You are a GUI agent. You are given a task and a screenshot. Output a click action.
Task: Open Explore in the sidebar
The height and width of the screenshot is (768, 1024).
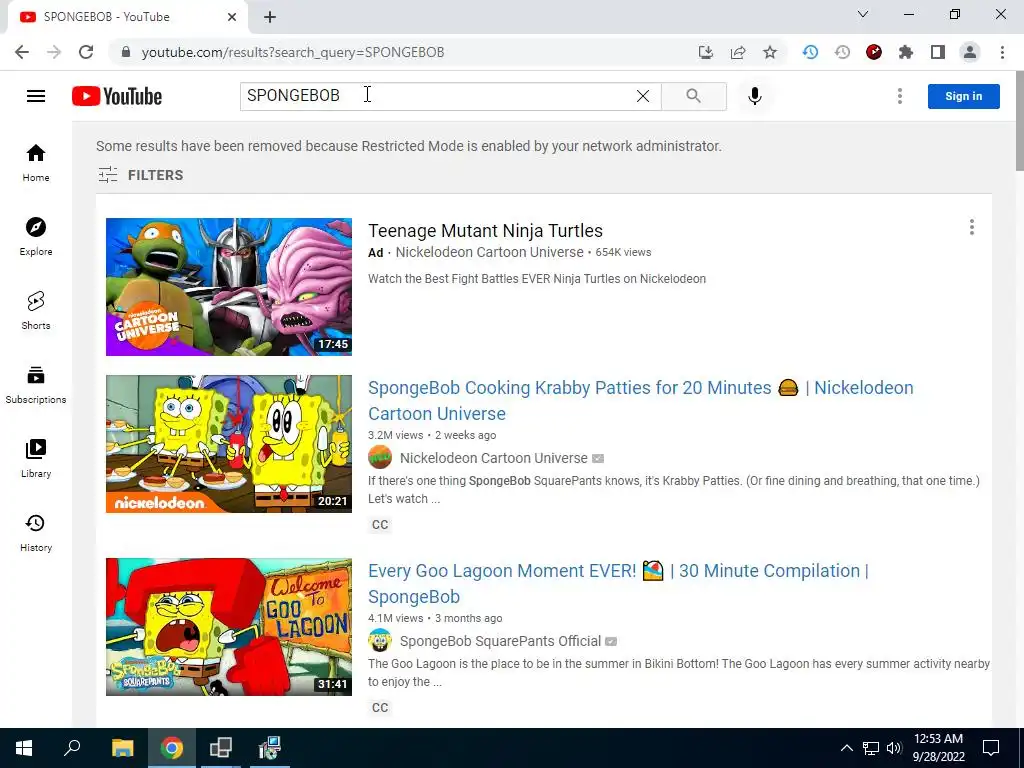(36, 236)
